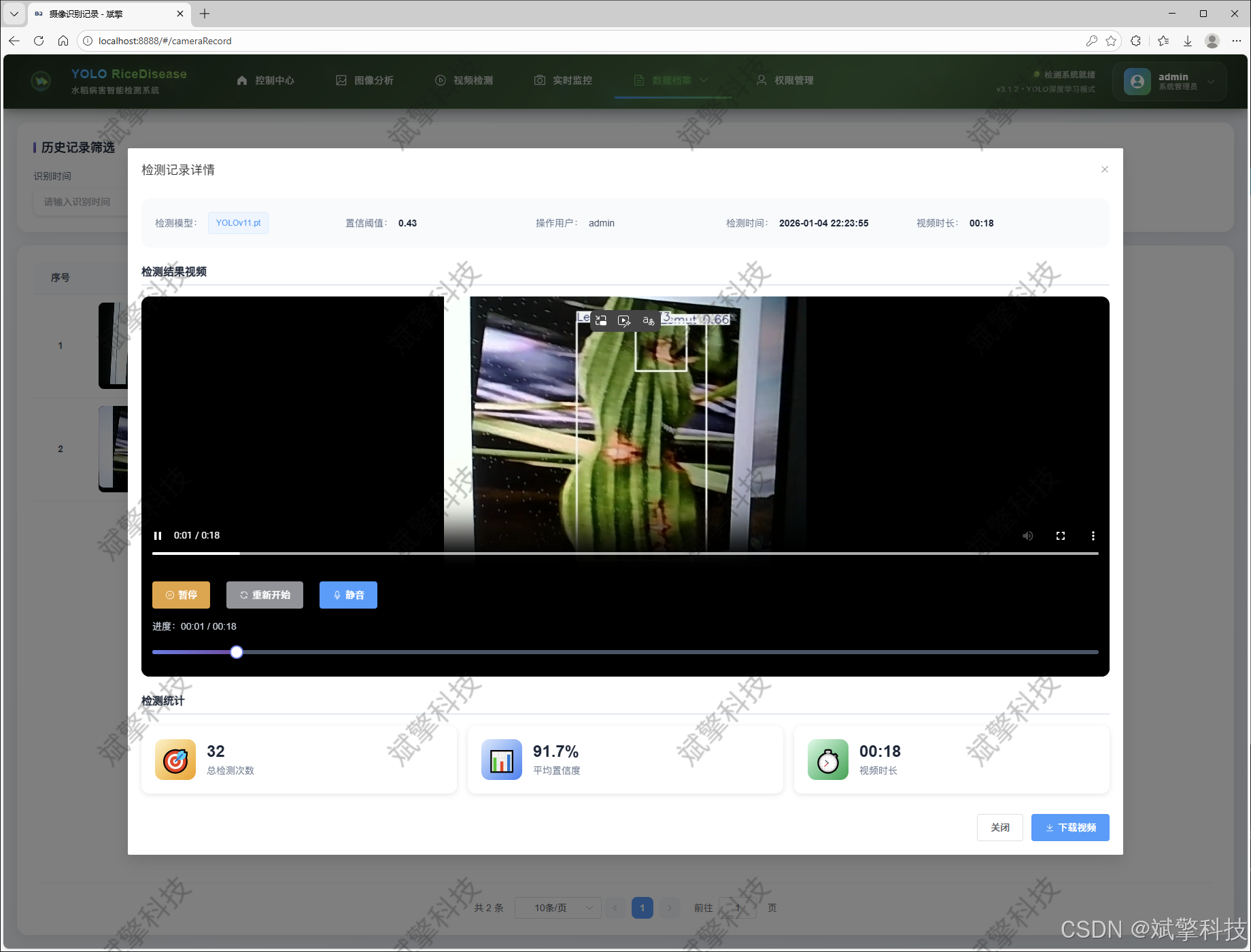
Task: Open the 视频检测 nav menu item
Action: 464,80
